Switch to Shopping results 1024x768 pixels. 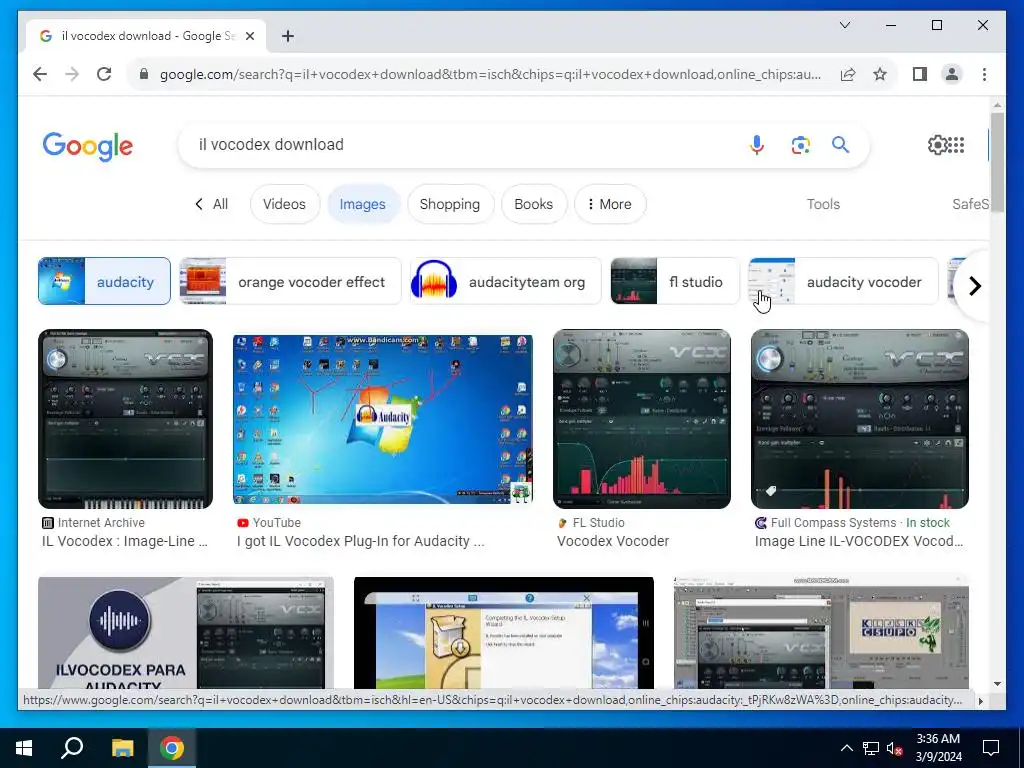point(450,204)
